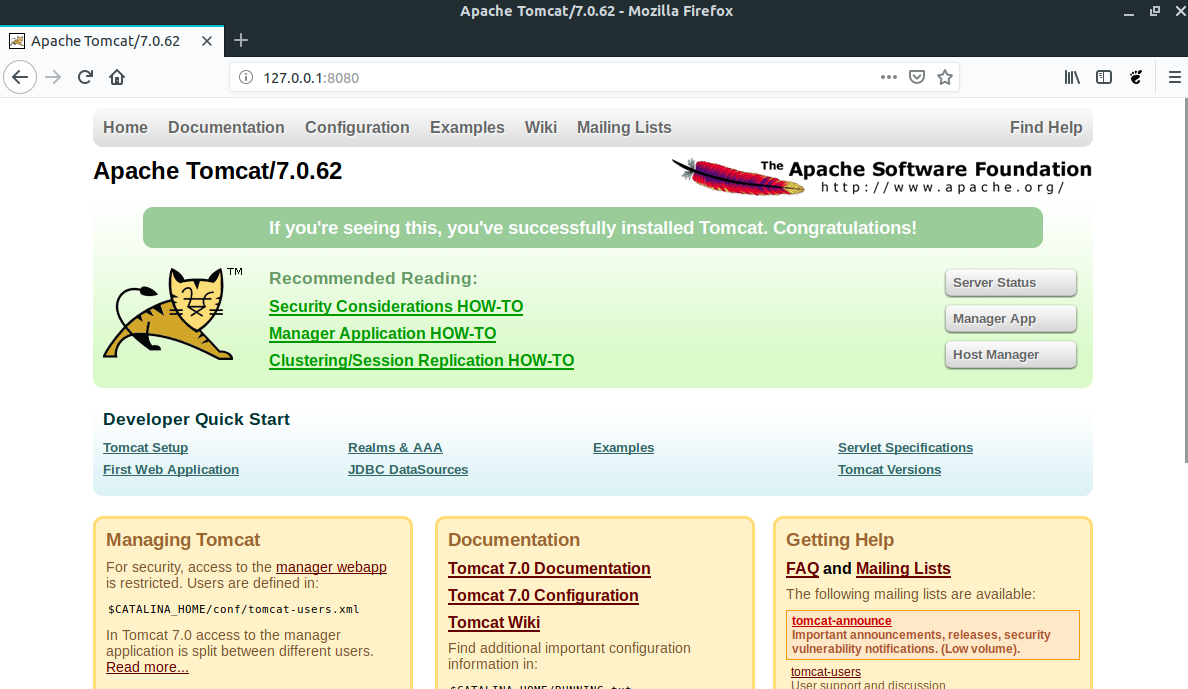Open page actions three-dot menu
The width and height of the screenshot is (1188, 689).
pos(889,77)
